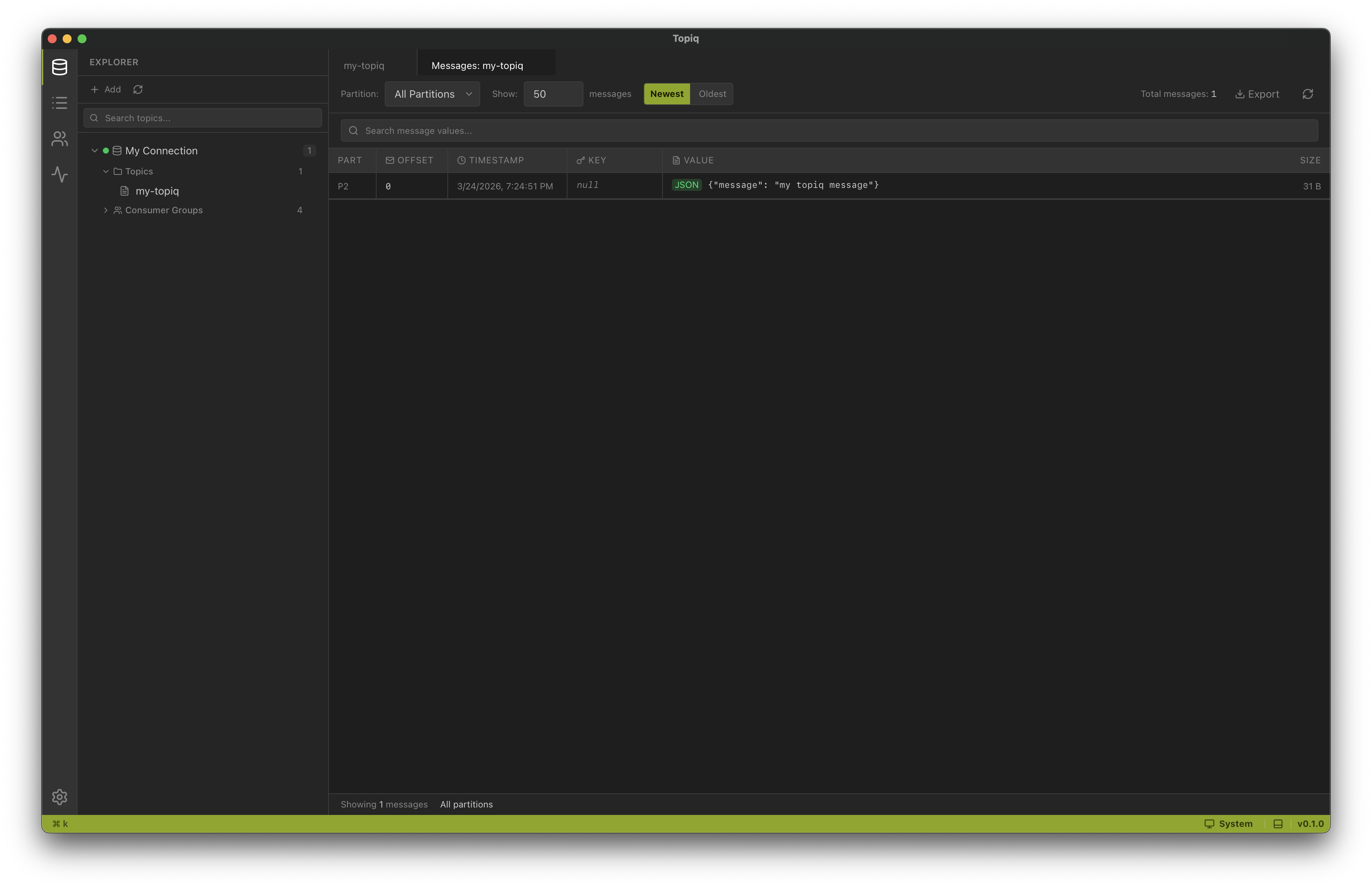The image size is (1372, 888).
Task: Select my-topiq topic in tree
Action: point(157,191)
